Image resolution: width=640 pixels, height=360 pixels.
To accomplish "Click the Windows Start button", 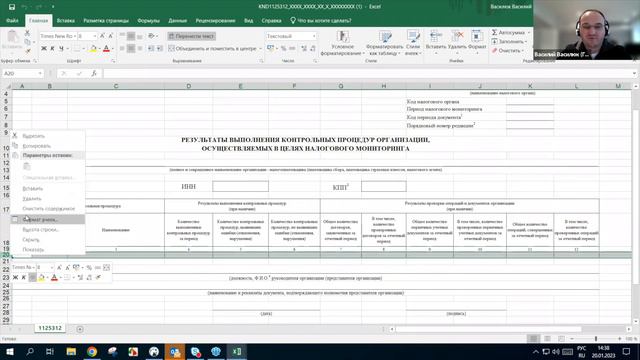I will click(x=10, y=351).
